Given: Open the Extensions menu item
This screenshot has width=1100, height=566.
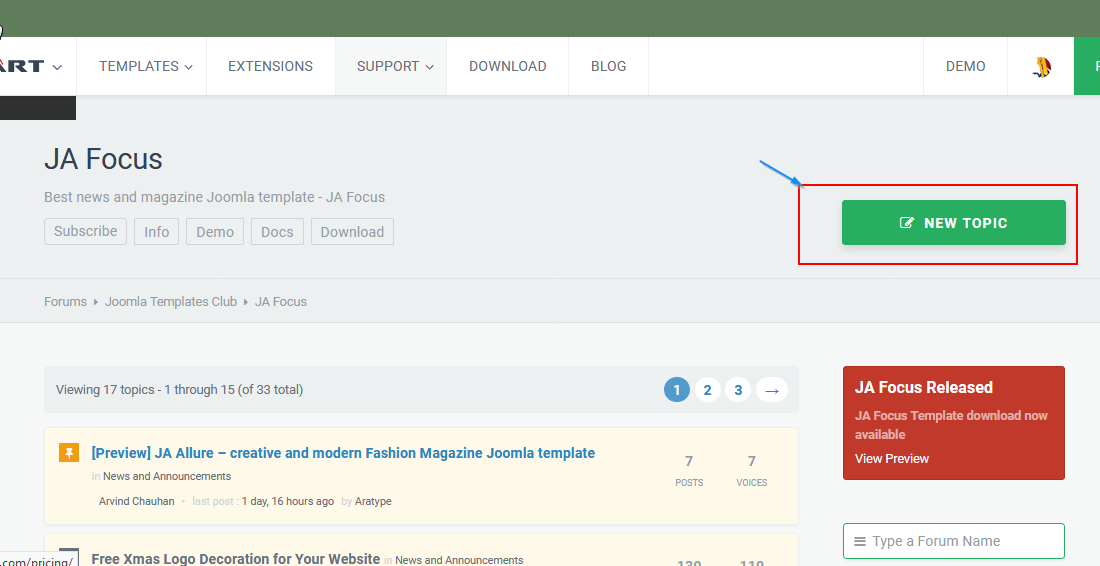Looking at the screenshot, I should coord(270,66).
